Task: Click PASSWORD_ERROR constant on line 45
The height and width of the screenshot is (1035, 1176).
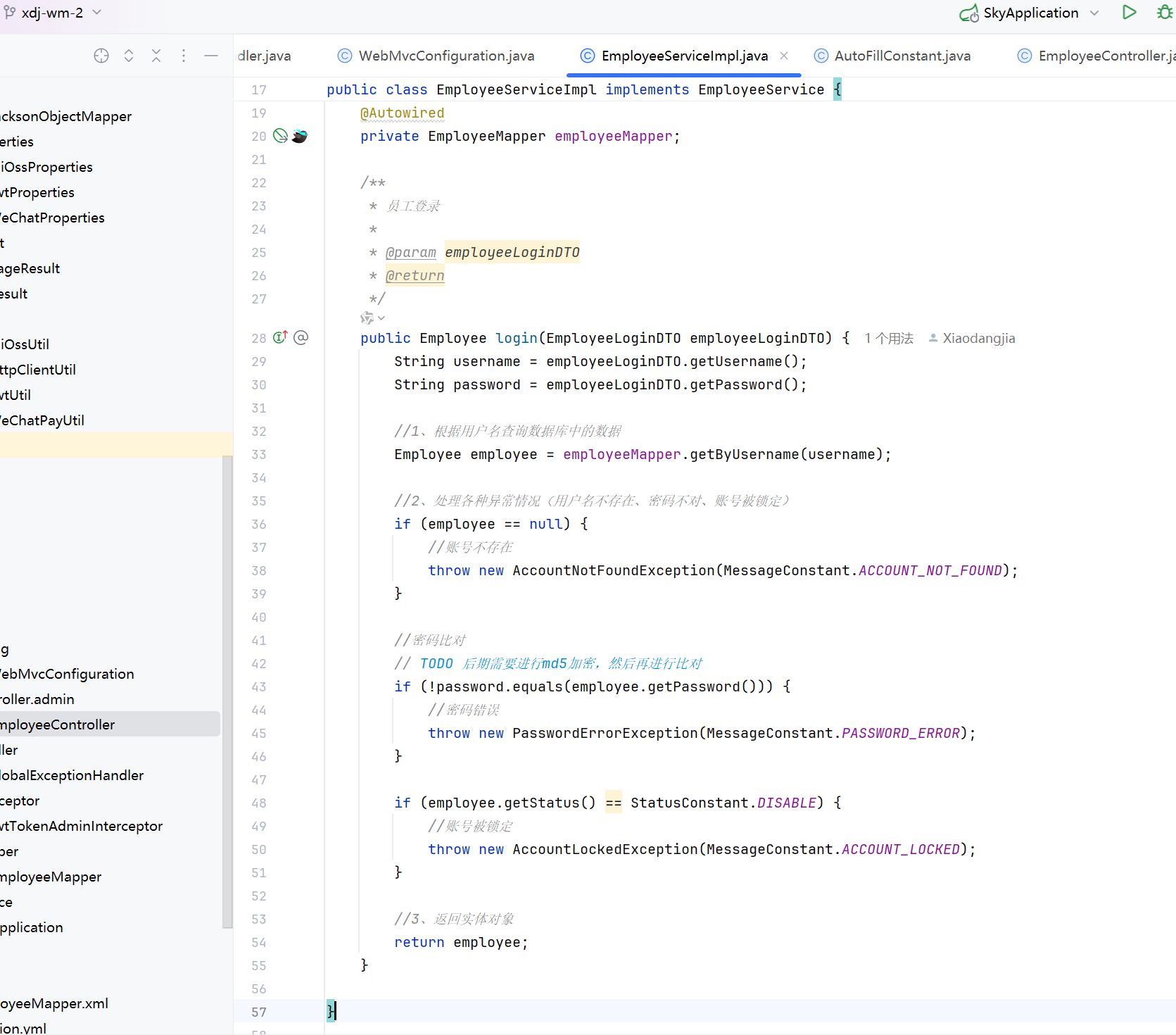Action: point(901,733)
